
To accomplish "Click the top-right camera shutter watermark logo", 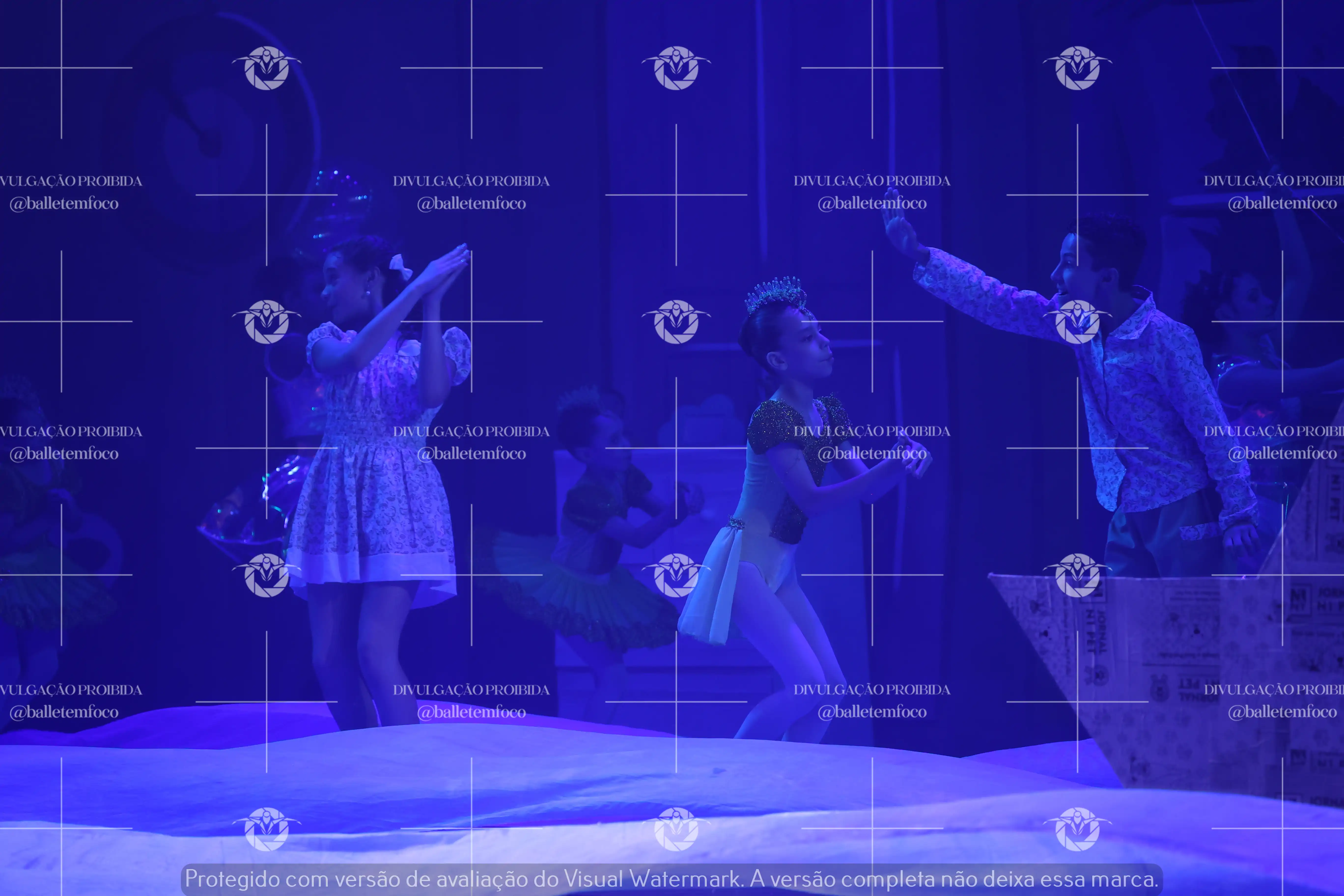I will click(x=1077, y=68).
